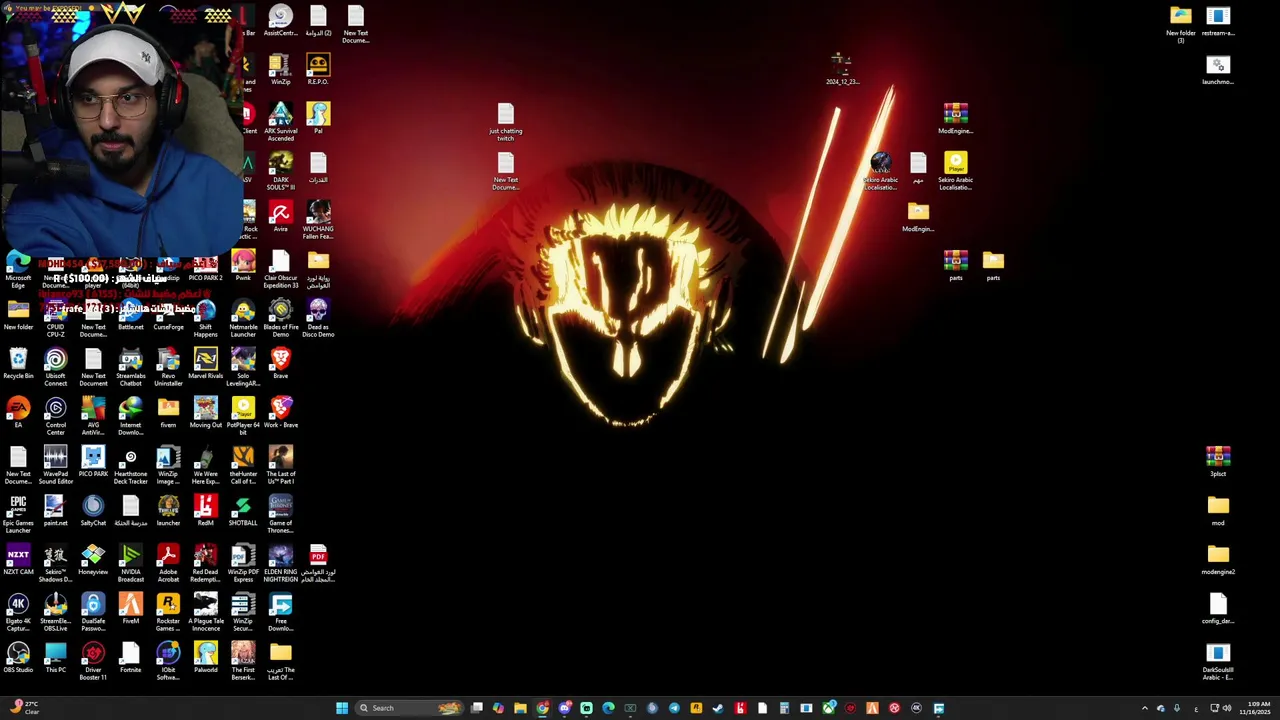Select the R.E.P.O. game icon
This screenshot has height=720, width=1280.
pyautogui.click(x=318, y=69)
